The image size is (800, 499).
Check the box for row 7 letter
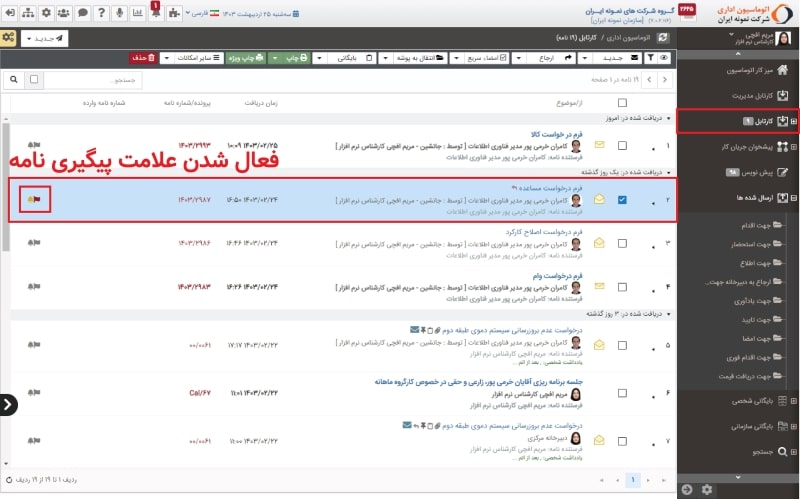pyautogui.click(x=622, y=441)
